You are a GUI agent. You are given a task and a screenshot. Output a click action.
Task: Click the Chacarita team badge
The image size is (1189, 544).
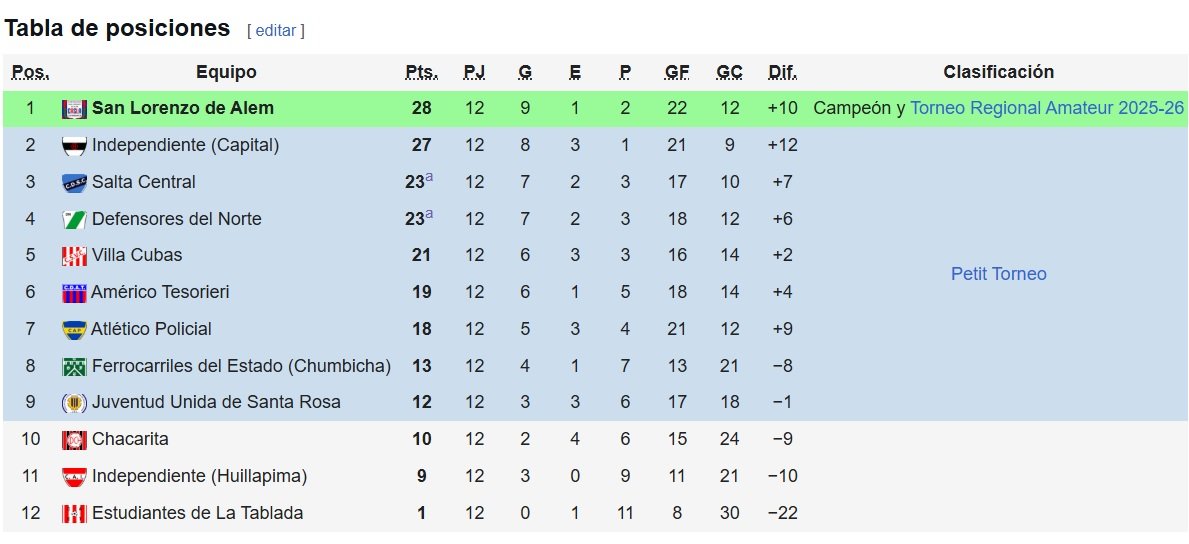(x=74, y=440)
